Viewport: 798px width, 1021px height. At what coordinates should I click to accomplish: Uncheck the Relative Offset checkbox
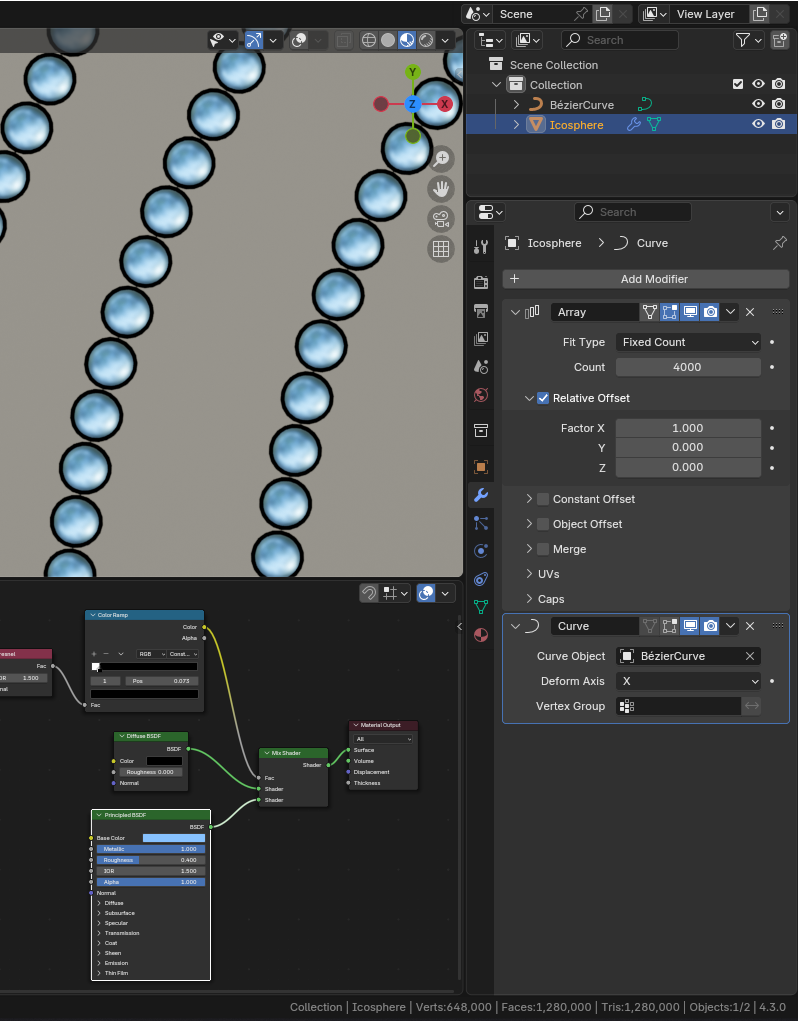coord(544,398)
